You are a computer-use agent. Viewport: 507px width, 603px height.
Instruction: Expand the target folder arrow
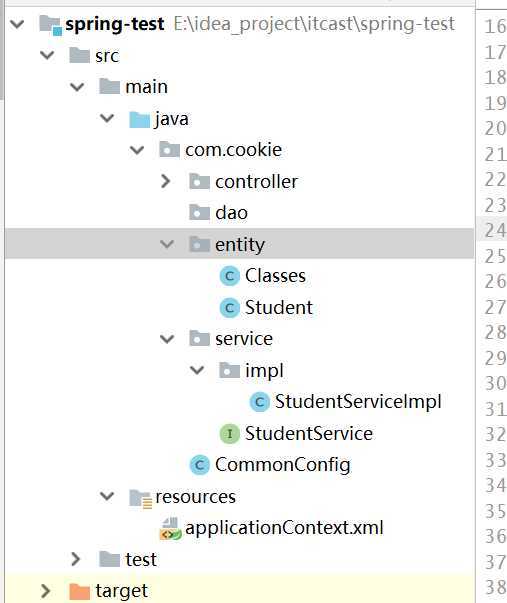point(46,591)
